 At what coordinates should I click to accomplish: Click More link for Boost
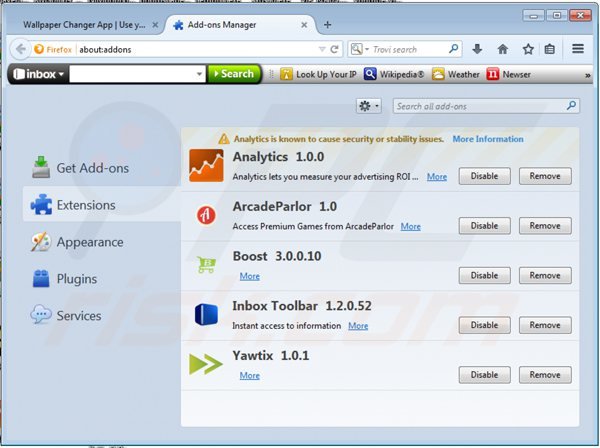click(x=249, y=276)
